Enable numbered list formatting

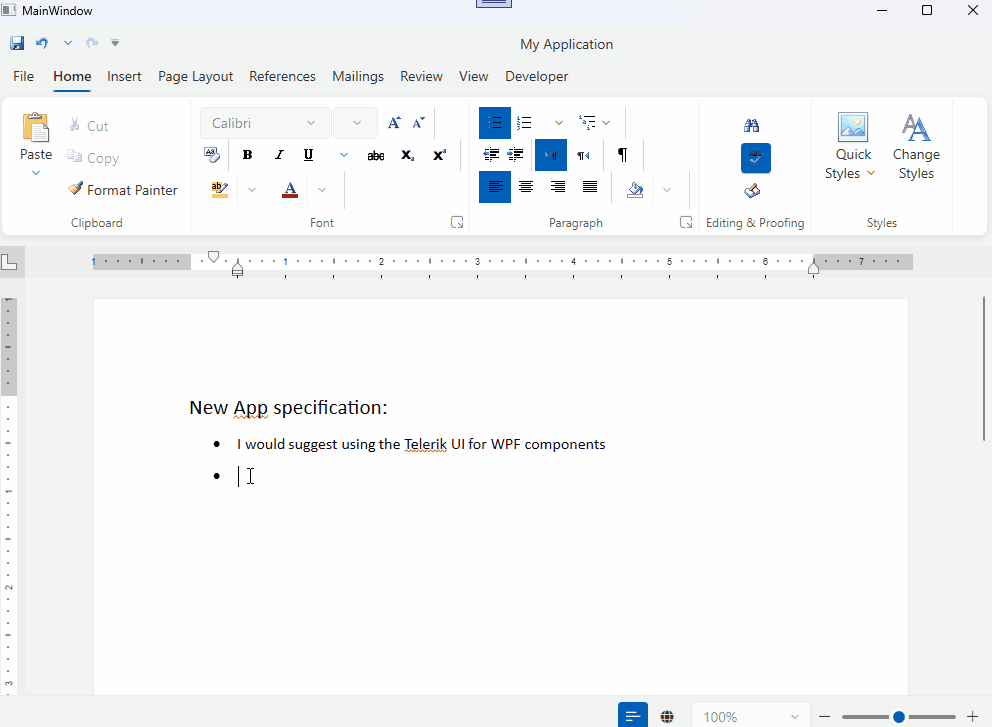(524, 122)
